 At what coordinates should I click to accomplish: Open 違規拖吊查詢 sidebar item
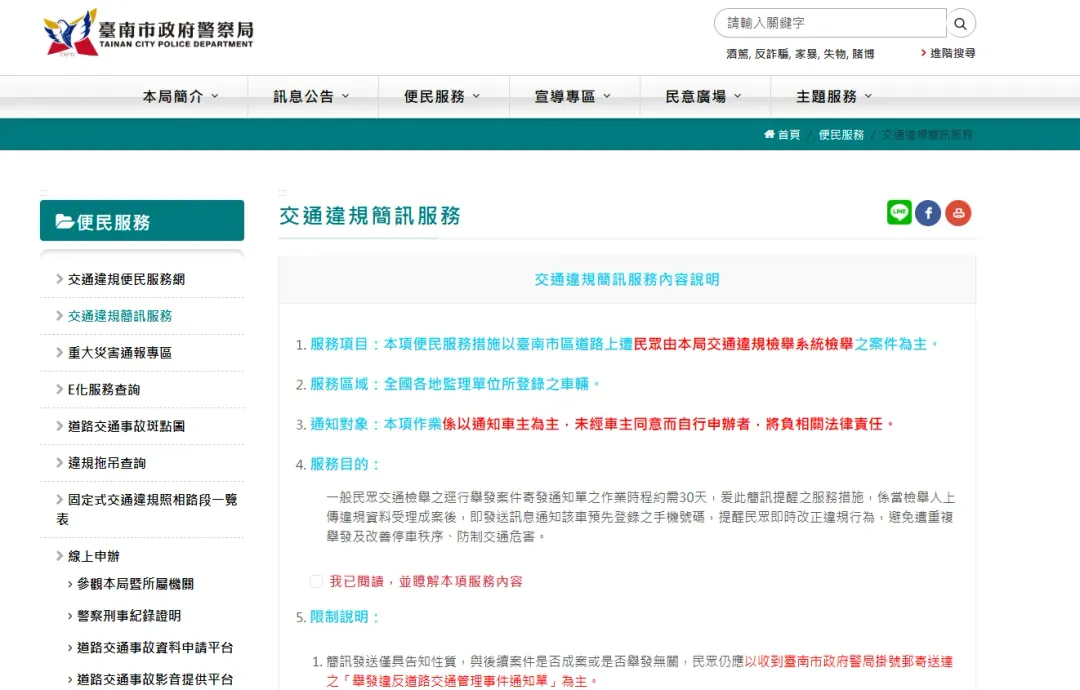[x=107, y=463]
